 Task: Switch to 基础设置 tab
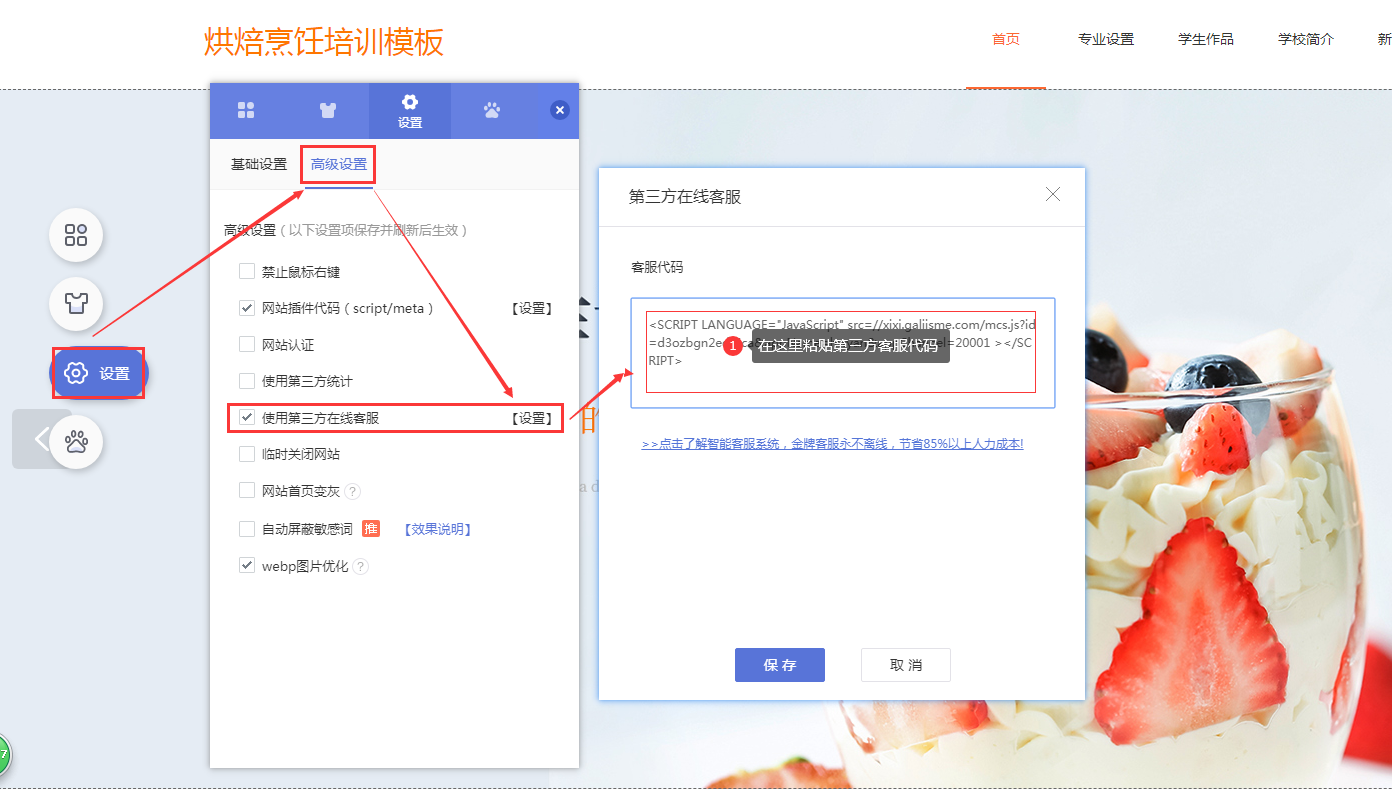tap(259, 164)
